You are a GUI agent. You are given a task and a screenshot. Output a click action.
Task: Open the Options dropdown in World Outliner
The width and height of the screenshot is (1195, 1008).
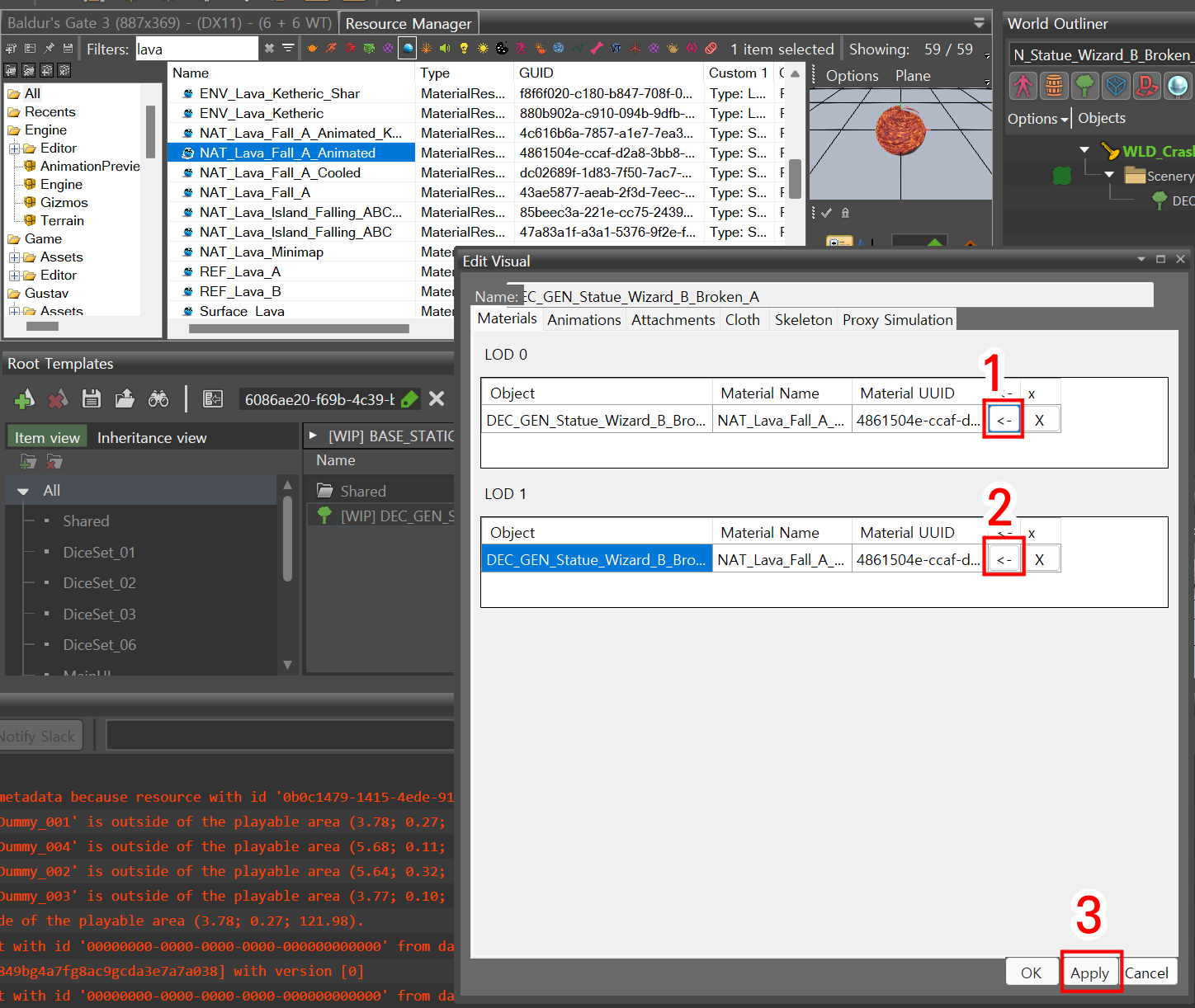[x=1038, y=119]
